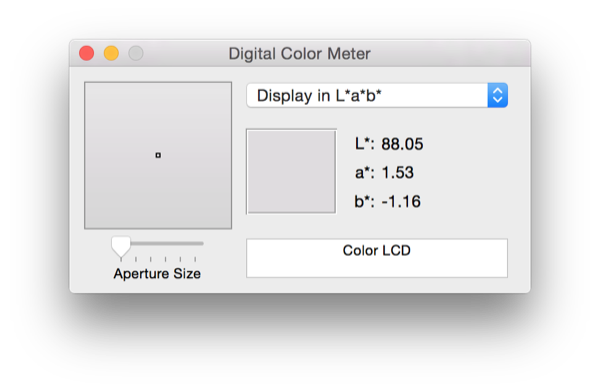Open the Display in L*a*b* dropdown
This screenshot has height=392, width=600.
377,95
